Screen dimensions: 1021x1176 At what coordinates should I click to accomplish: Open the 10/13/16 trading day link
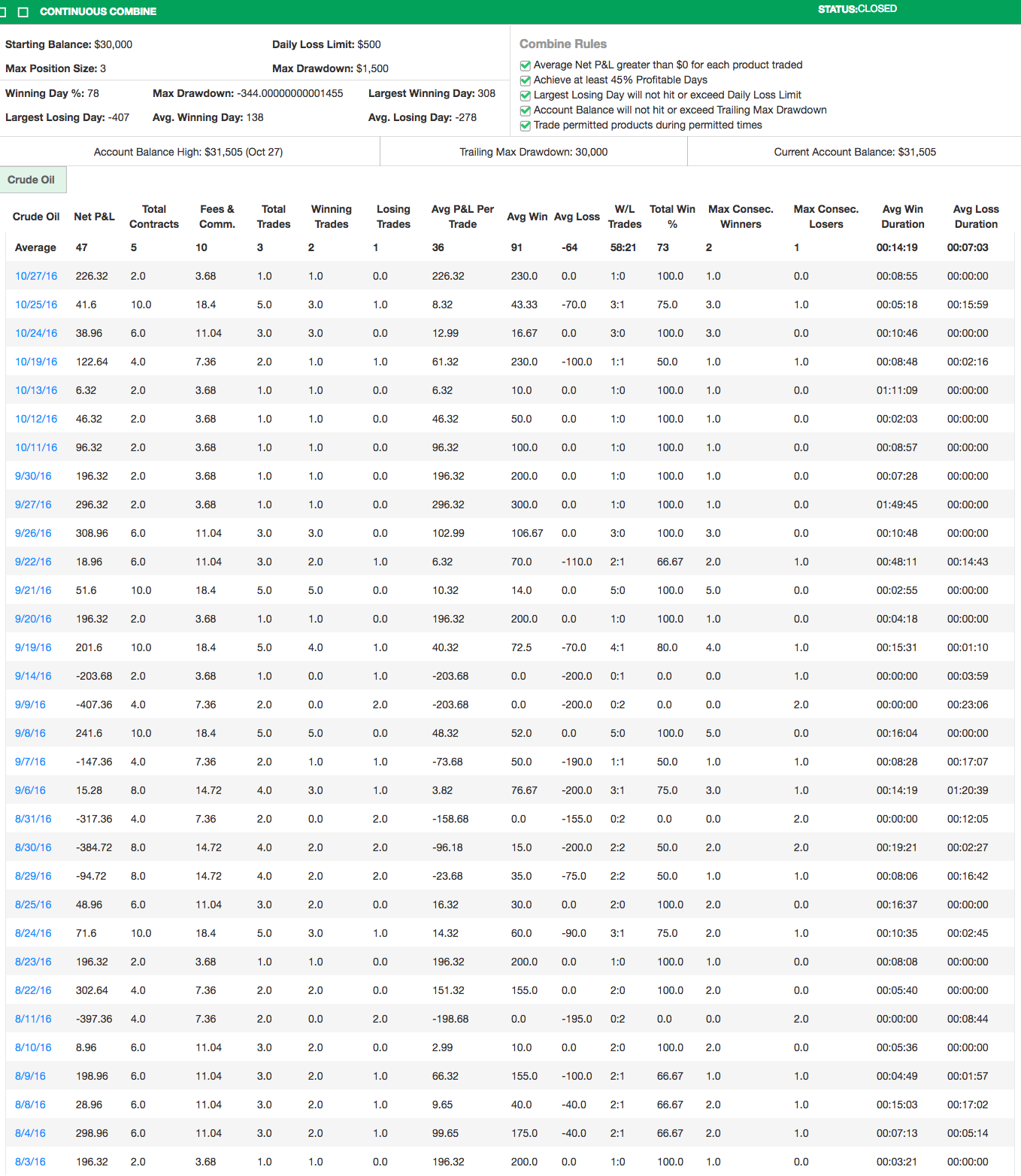coord(35,390)
